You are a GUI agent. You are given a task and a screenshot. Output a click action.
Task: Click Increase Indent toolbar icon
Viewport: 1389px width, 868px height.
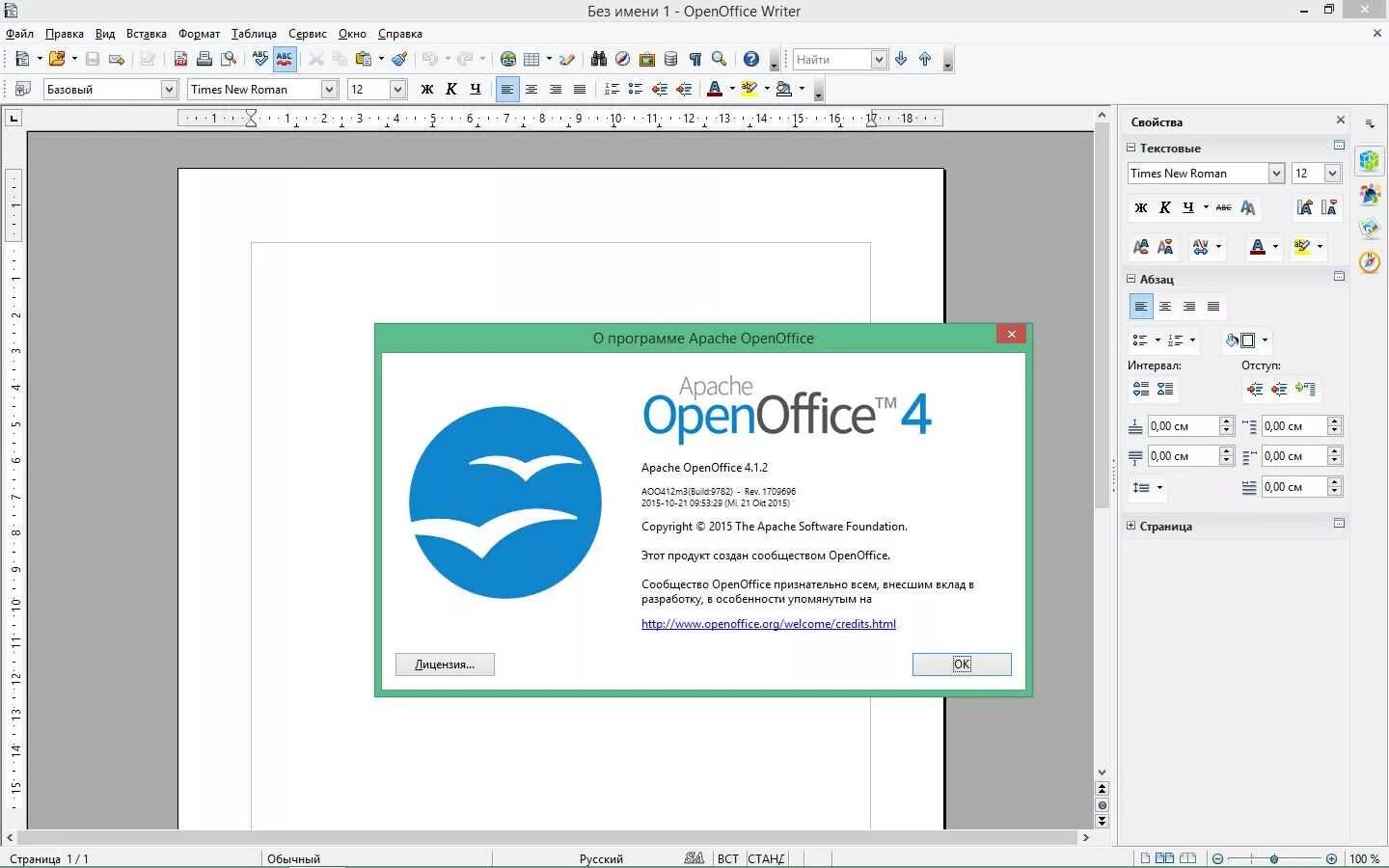click(684, 89)
